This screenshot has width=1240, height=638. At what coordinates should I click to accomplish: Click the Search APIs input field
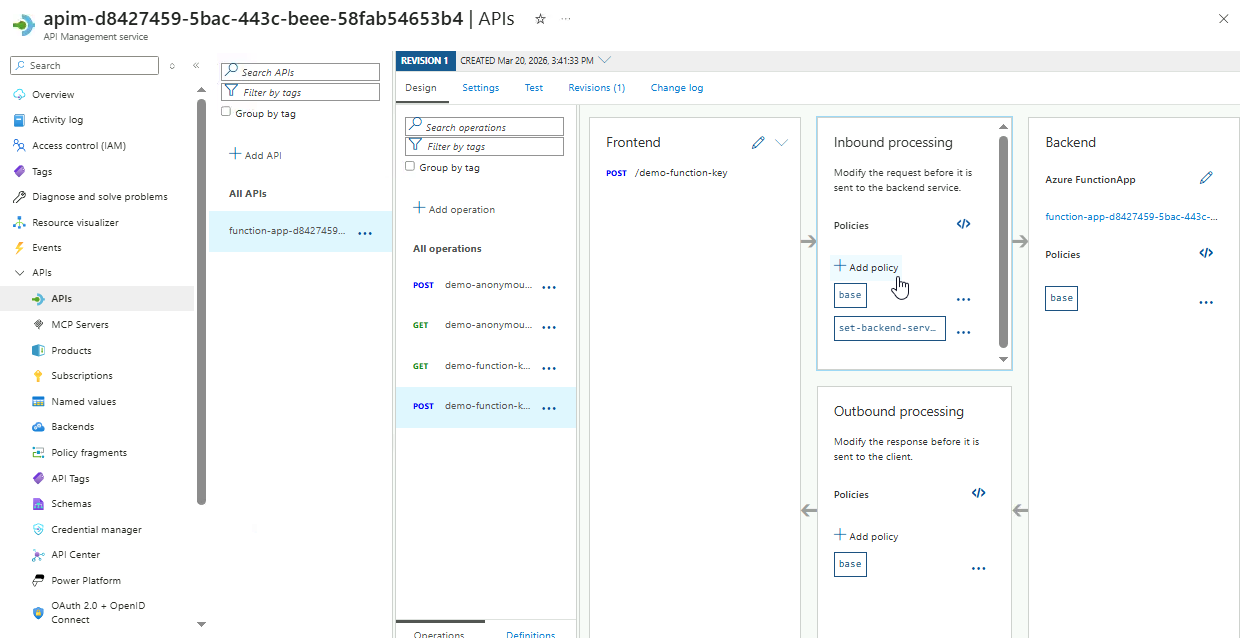point(308,72)
